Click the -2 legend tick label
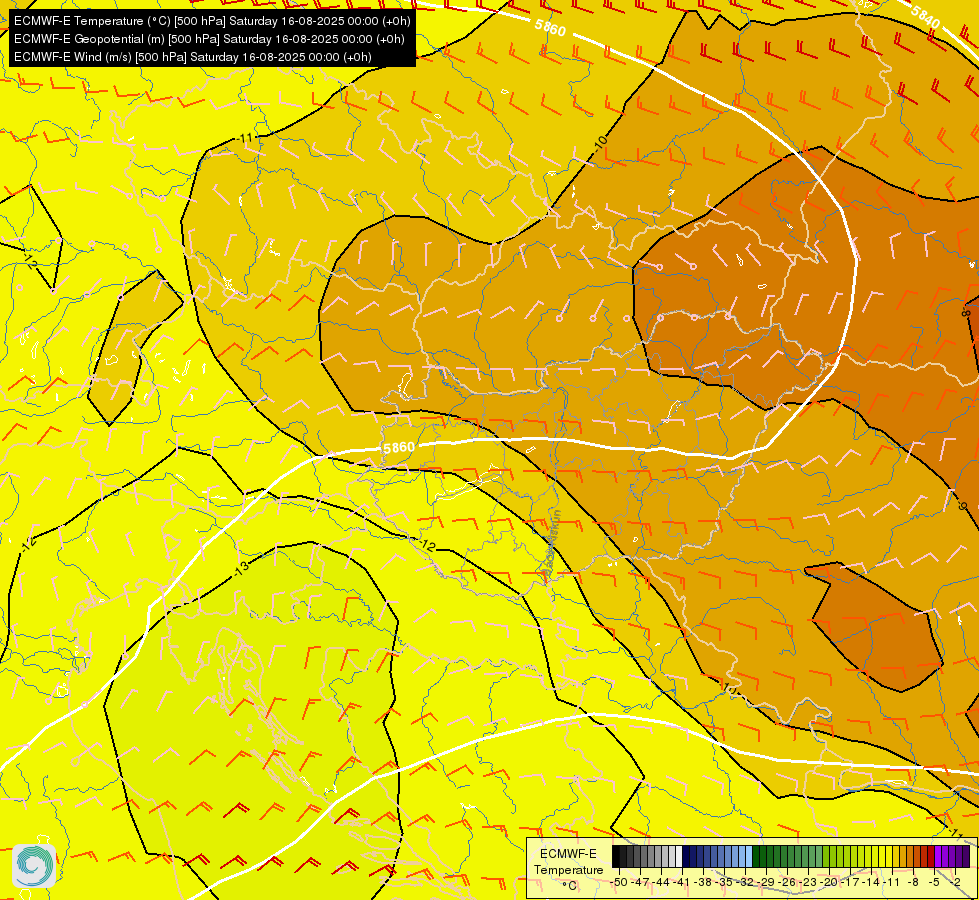 pos(955,882)
